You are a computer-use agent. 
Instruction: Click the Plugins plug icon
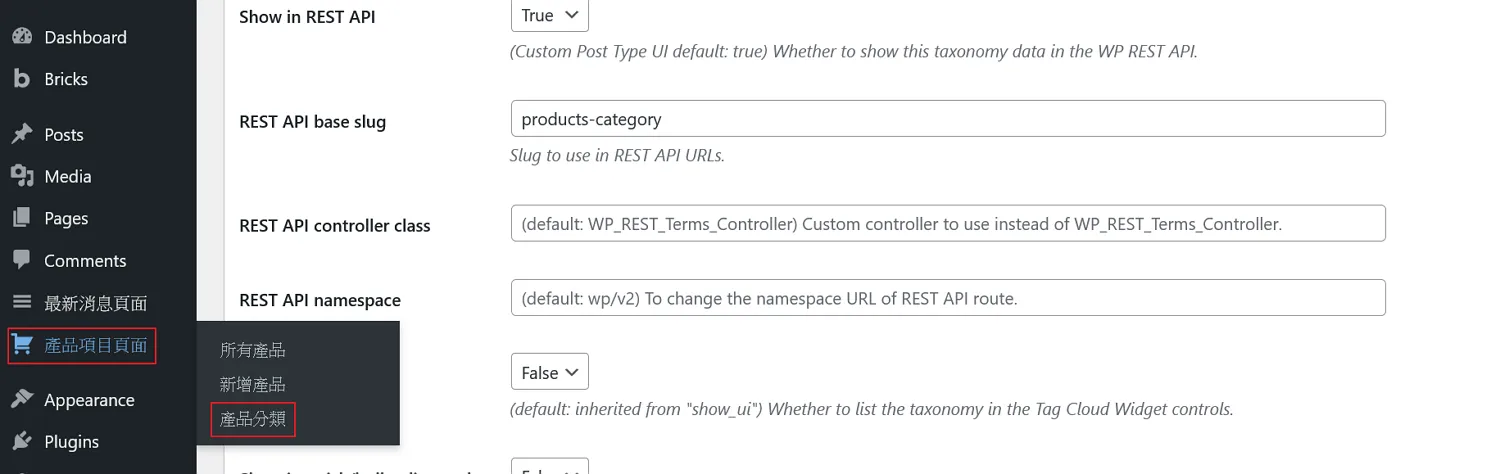coord(22,442)
